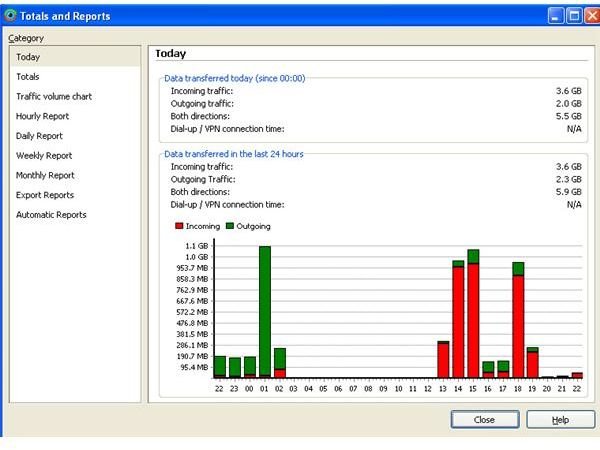Click the '1.1 GB' axis label
The image size is (600, 450).
pyautogui.click(x=197, y=246)
